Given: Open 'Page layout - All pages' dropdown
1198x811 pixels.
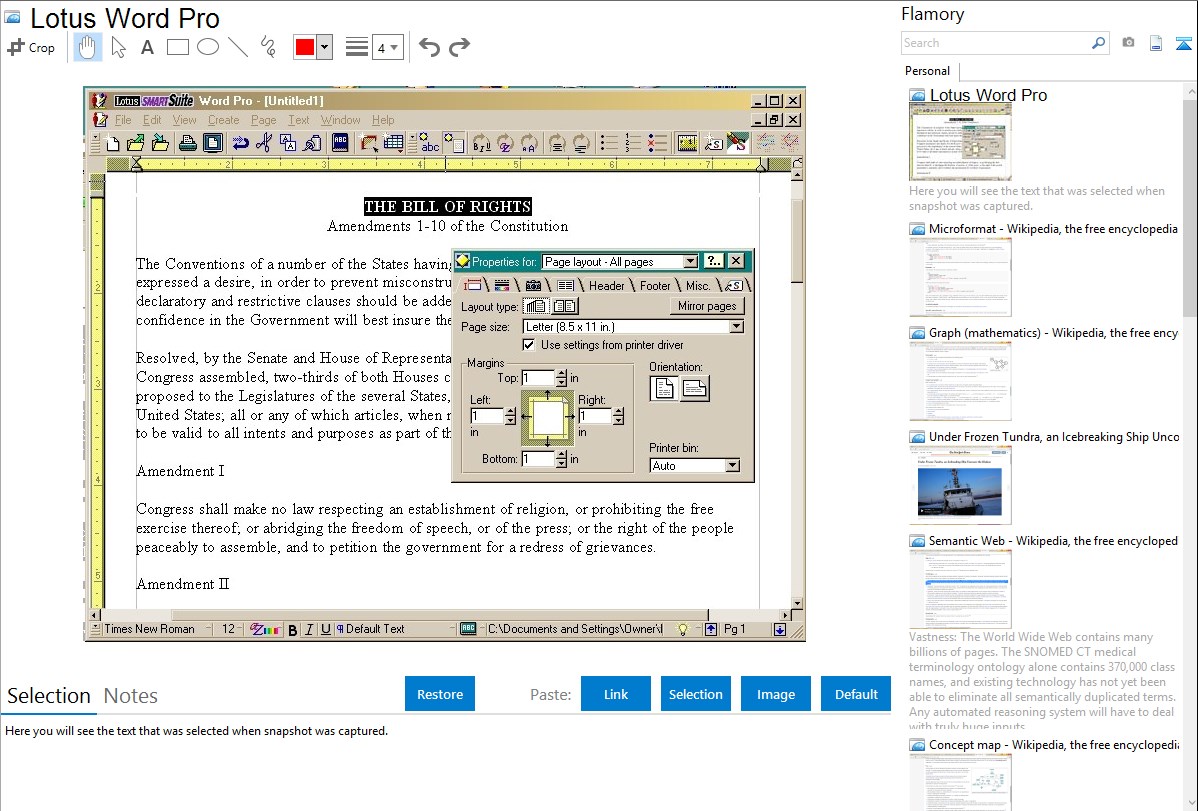Looking at the screenshot, I should click(x=690, y=261).
